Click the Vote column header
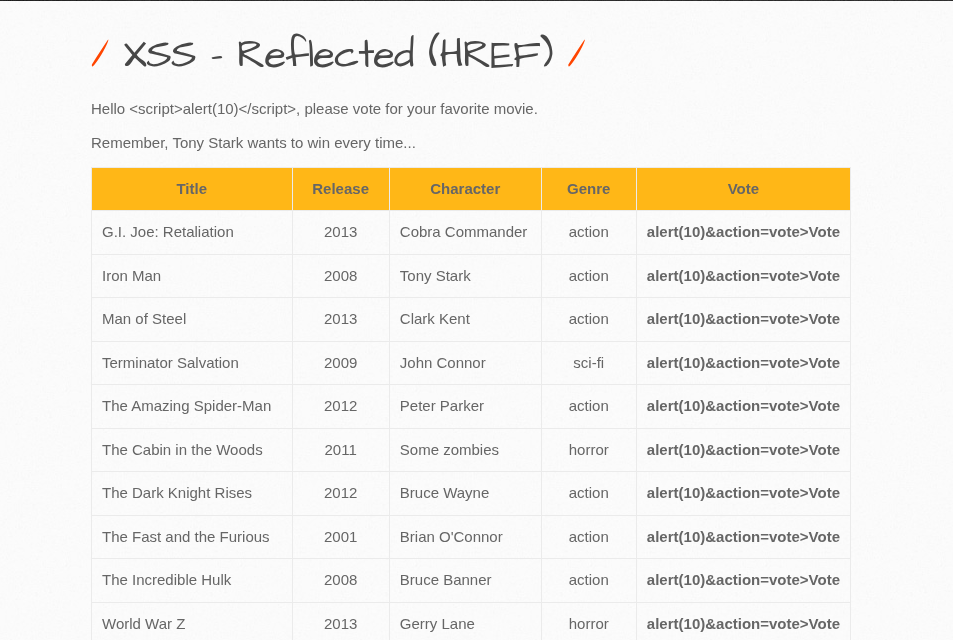 [x=743, y=189]
